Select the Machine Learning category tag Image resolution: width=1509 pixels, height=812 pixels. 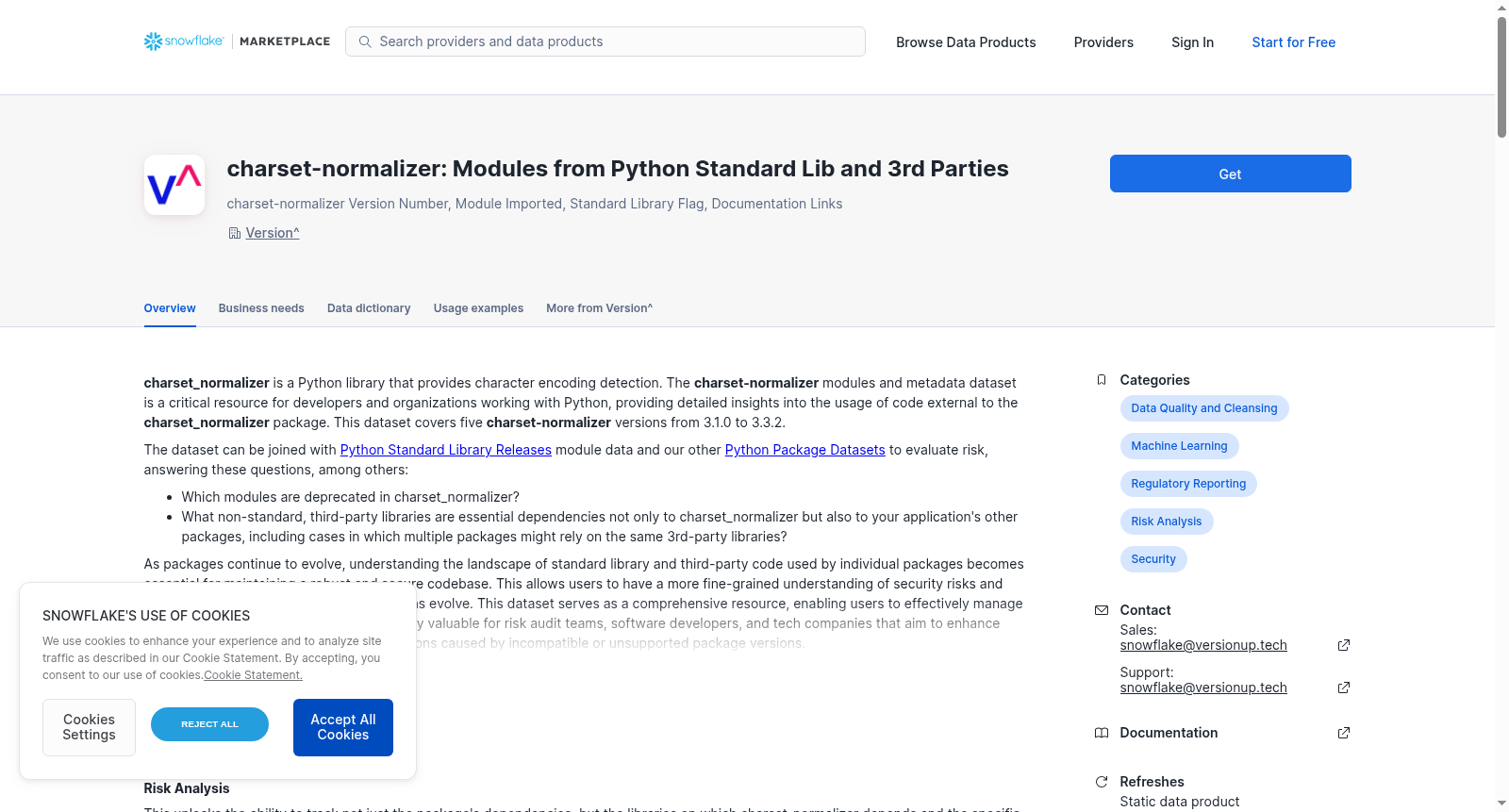tap(1180, 446)
